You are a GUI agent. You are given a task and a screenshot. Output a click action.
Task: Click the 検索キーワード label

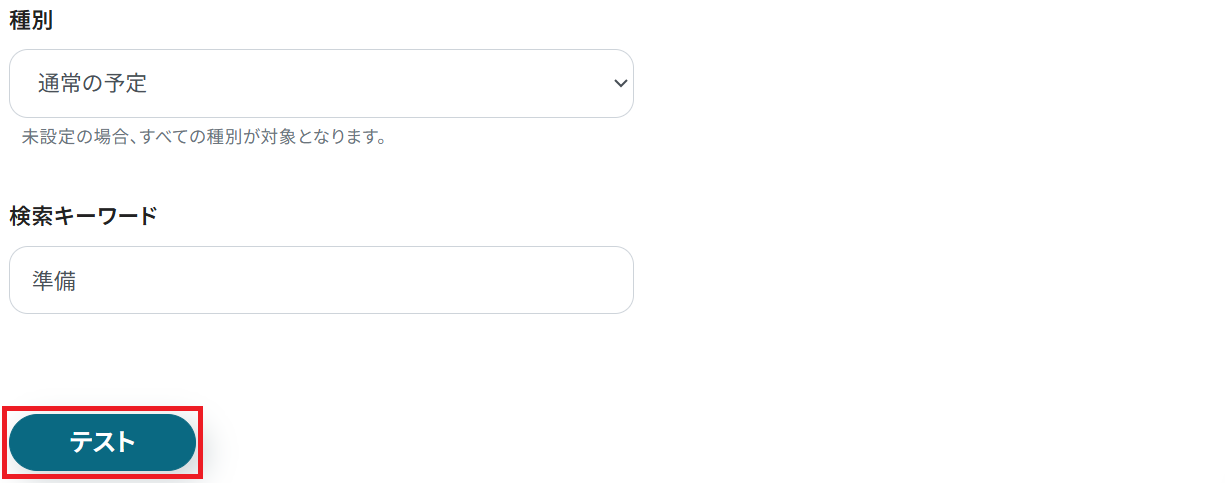pyautogui.click(x=83, y=216)
